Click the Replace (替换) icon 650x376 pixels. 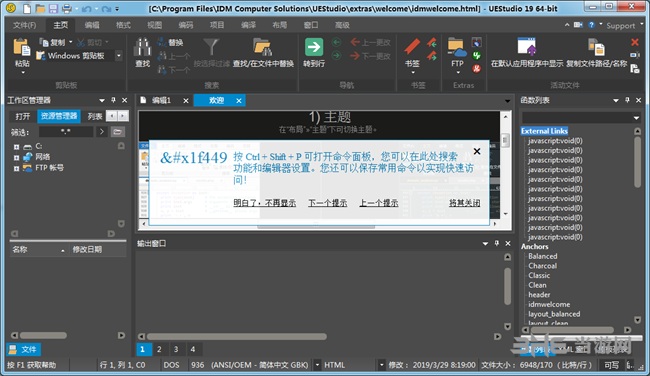161,42
